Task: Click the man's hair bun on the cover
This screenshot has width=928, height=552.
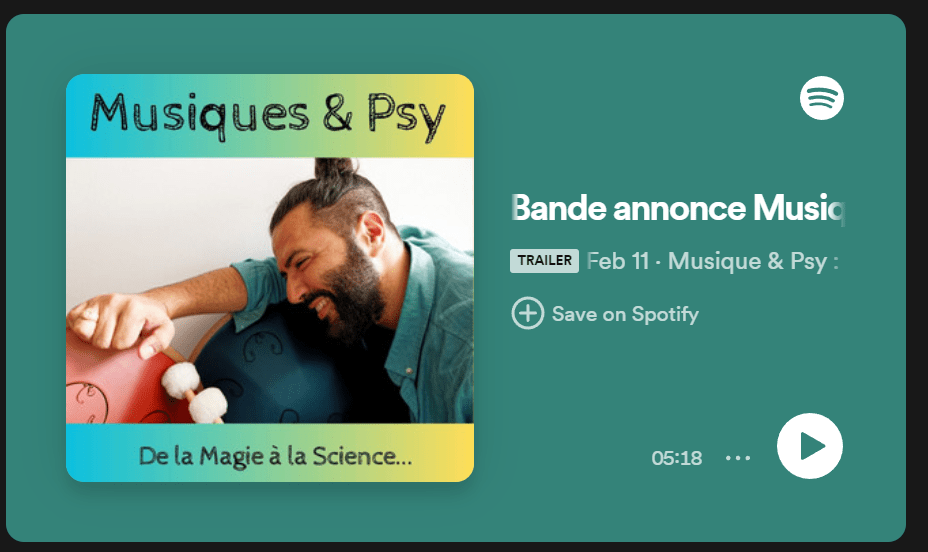Action: coord(335,170)
